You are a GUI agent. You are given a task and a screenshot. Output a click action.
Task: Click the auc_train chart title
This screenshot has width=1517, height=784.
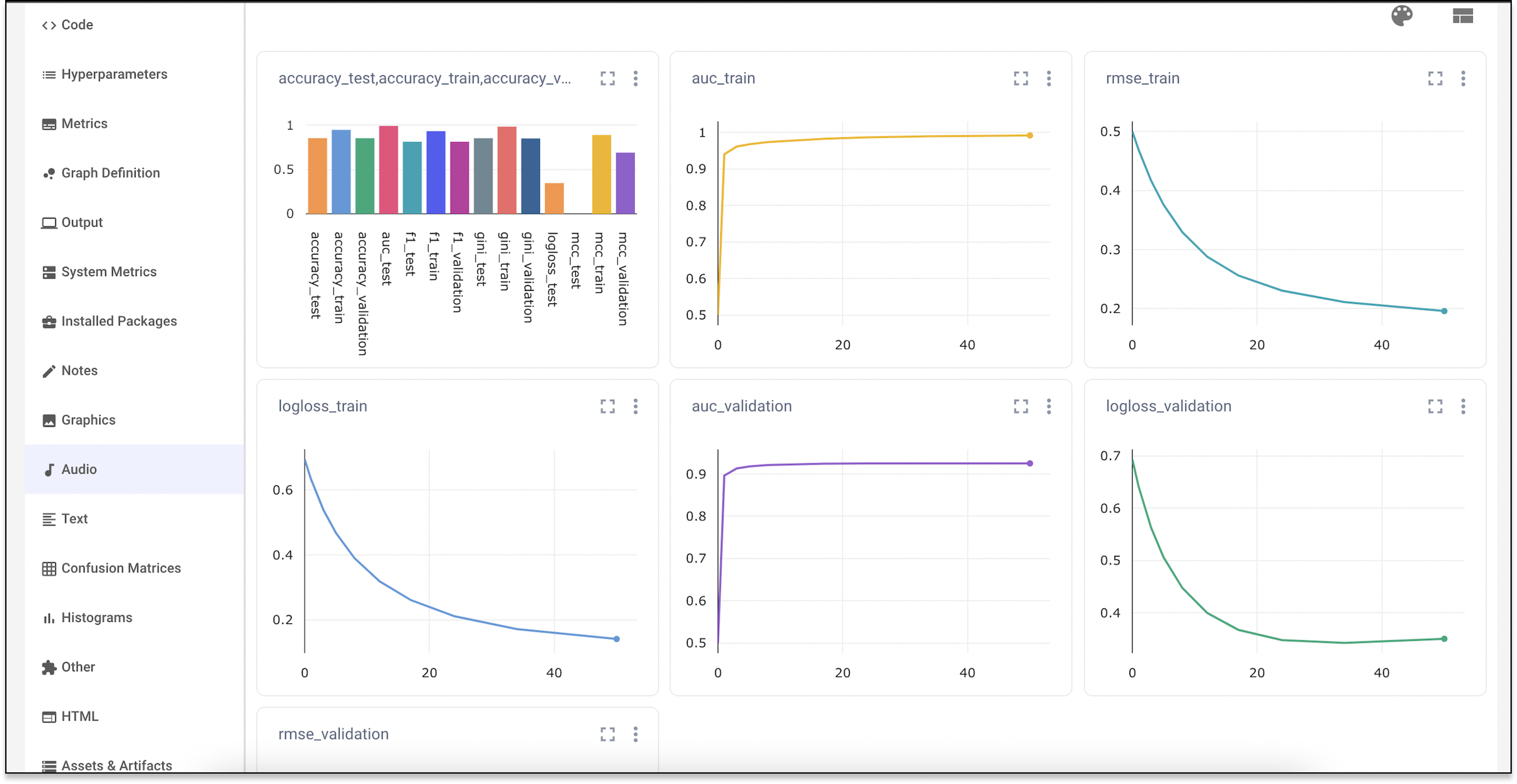(723, 78)
